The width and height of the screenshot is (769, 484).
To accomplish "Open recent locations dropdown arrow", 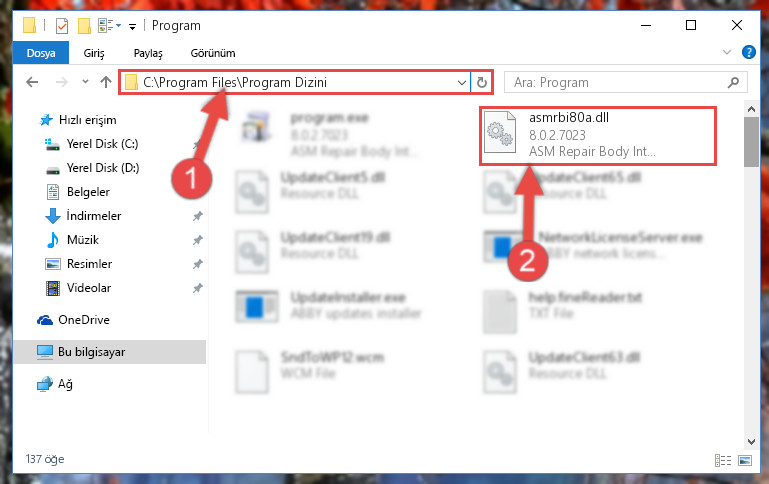I will tap(85, 82).
